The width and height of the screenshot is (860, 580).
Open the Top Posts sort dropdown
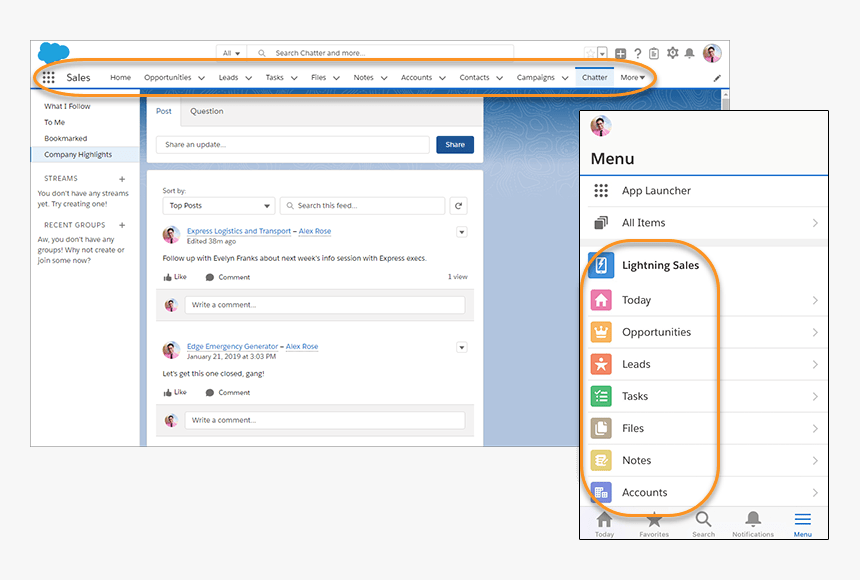[219, 206]
